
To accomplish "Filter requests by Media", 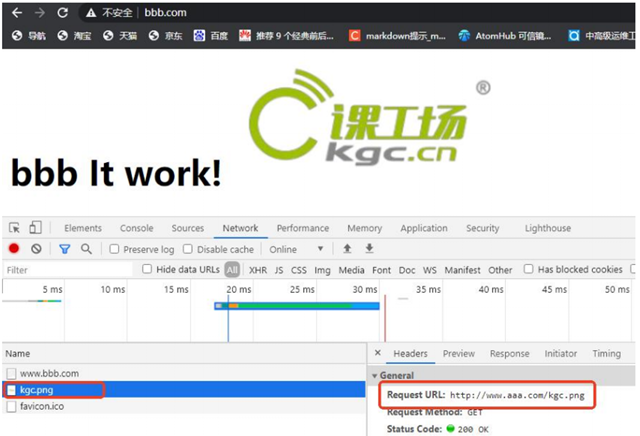I will tap(351, 270).
